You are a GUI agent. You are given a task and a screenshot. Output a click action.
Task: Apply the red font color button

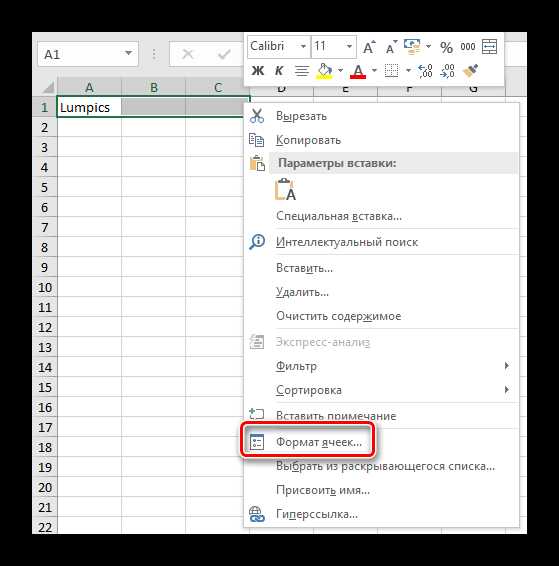tap(358, 71)
